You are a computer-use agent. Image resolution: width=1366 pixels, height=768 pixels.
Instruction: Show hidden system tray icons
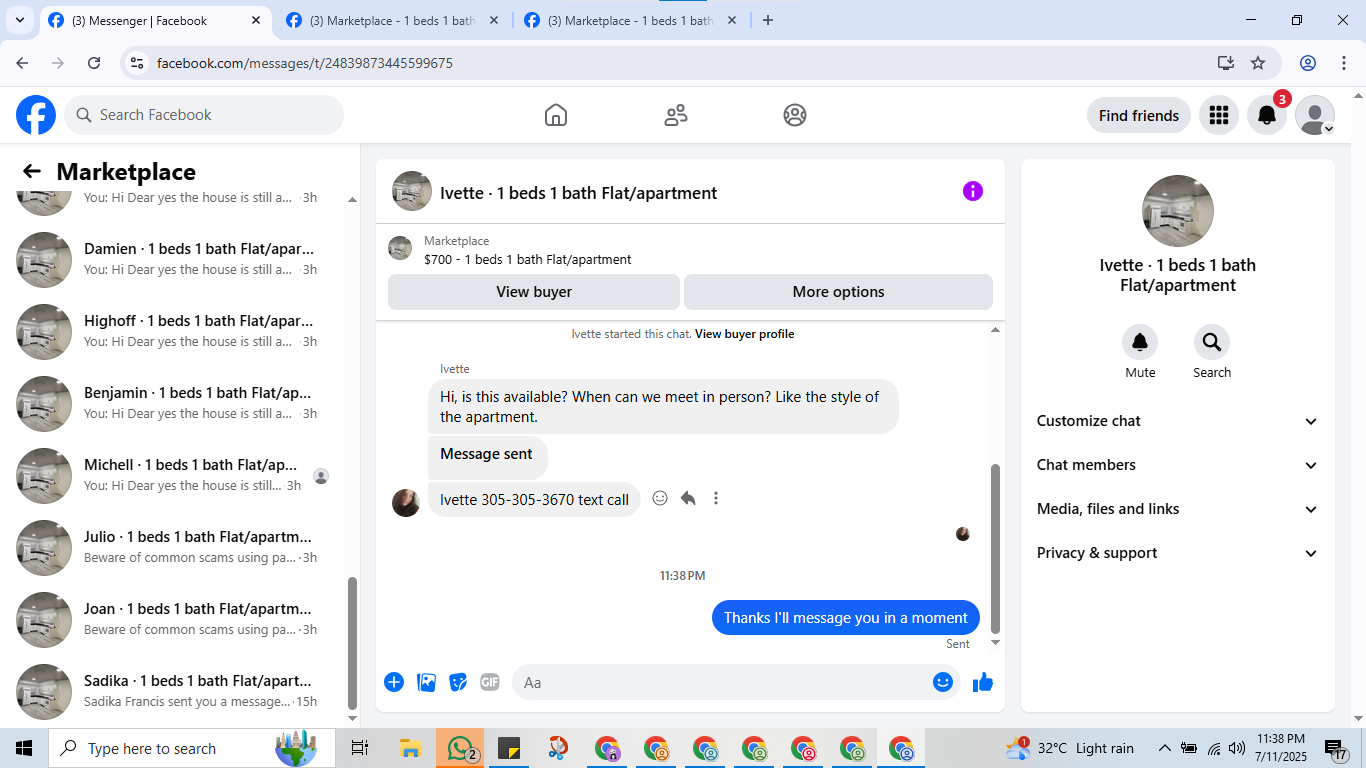tap(1164, 748)
